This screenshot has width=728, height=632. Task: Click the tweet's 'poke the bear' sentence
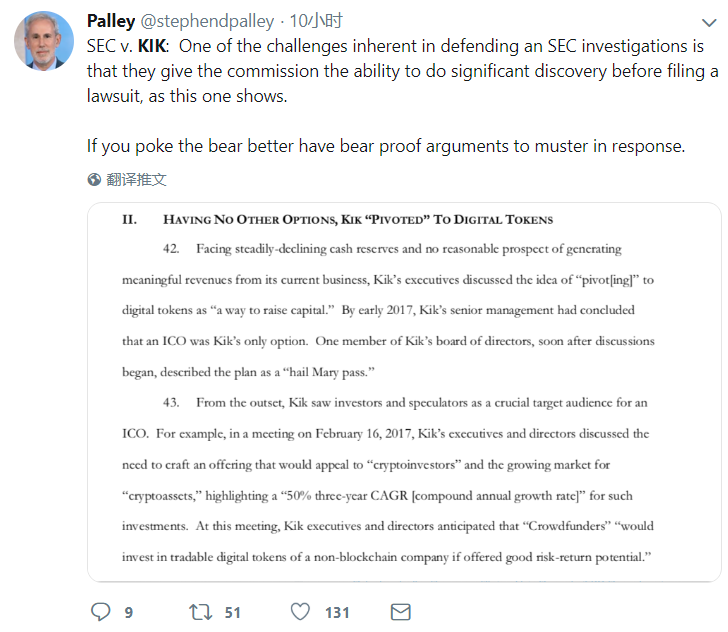386,146
